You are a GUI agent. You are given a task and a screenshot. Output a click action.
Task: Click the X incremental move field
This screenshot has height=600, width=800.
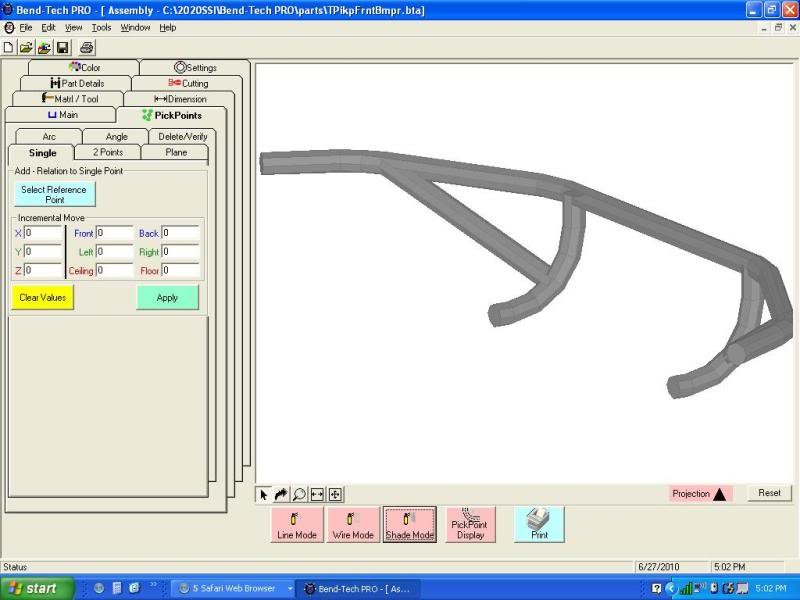click(x=43, y=233)
